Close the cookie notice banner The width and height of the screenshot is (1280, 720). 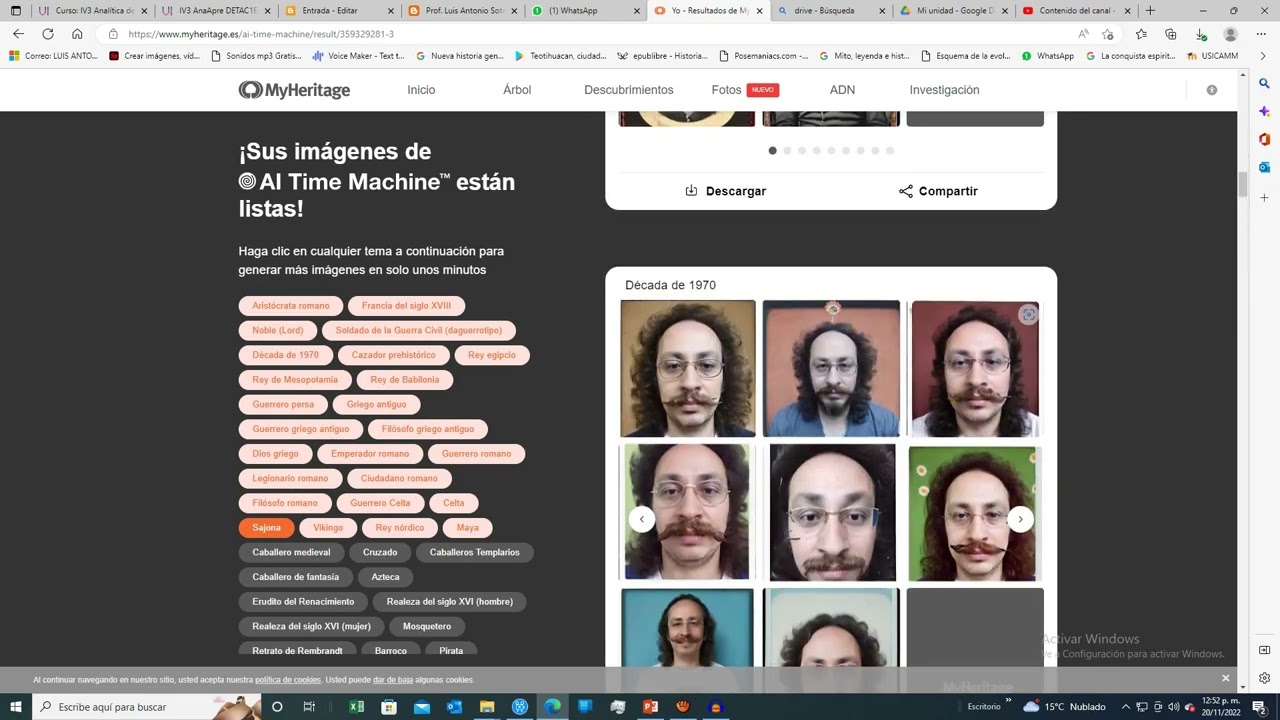click(1225, 678)
